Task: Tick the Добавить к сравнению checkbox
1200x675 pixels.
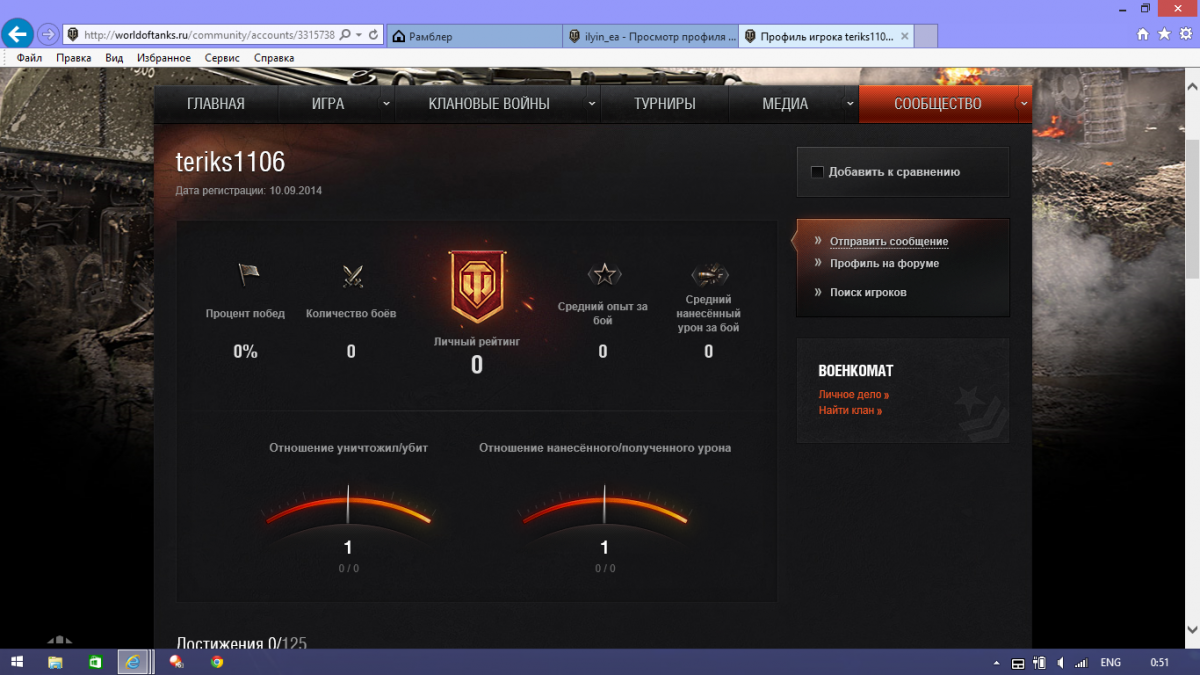Action: (817, 172)
